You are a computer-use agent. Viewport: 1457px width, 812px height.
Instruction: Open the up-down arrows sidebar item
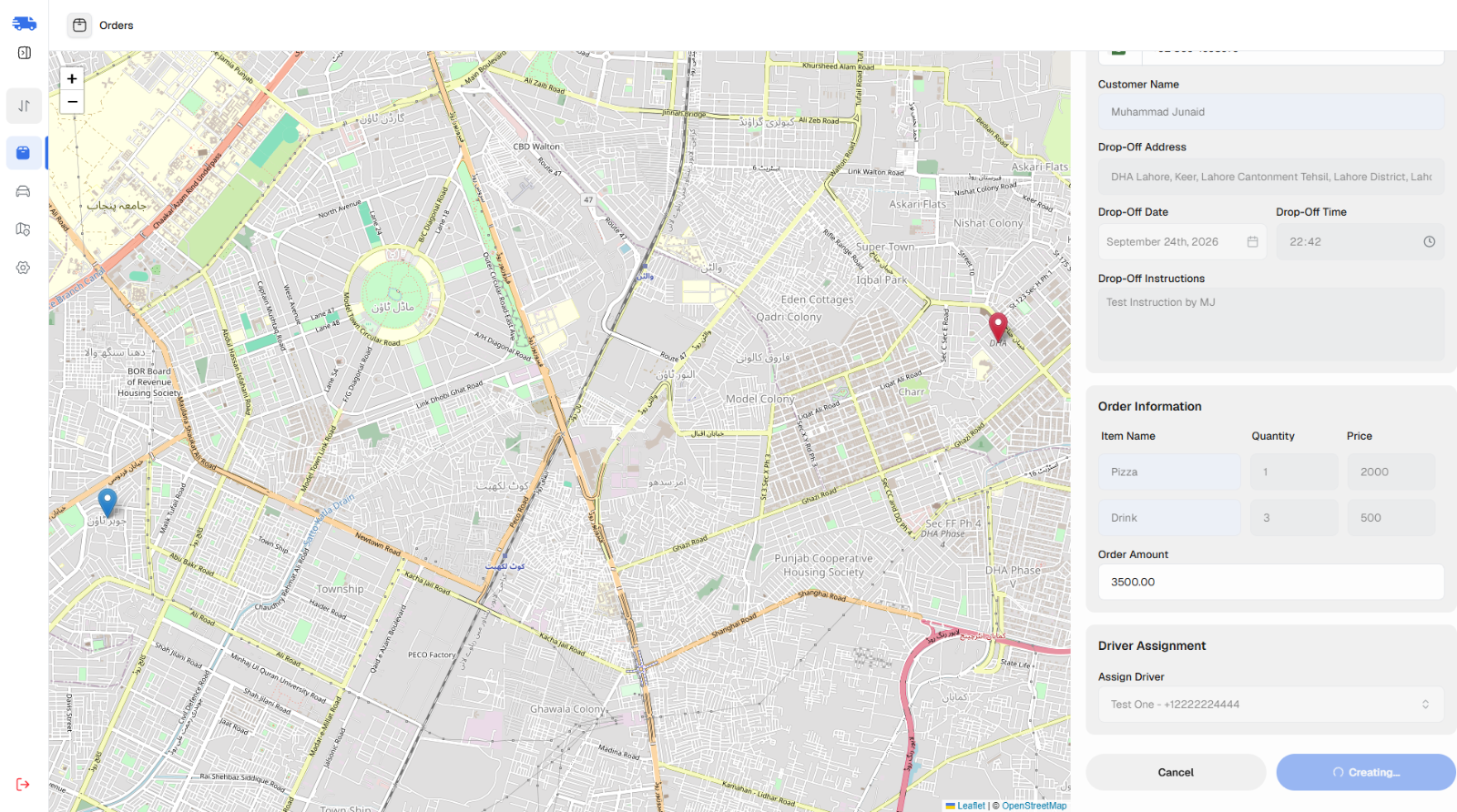[x=24, y=106]
